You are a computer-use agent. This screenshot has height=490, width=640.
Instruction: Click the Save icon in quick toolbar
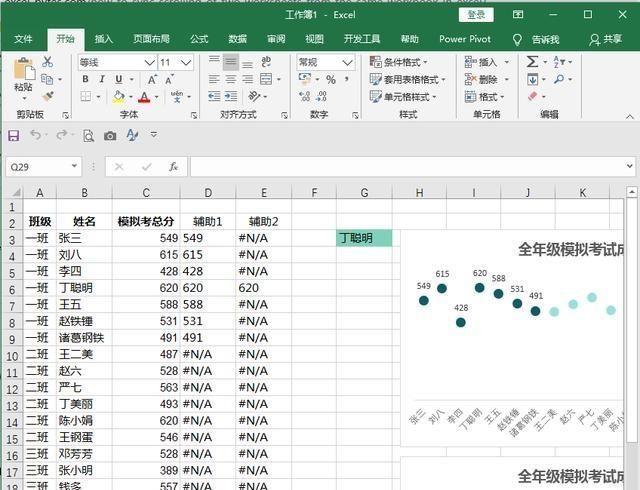(x=13, y=135)
